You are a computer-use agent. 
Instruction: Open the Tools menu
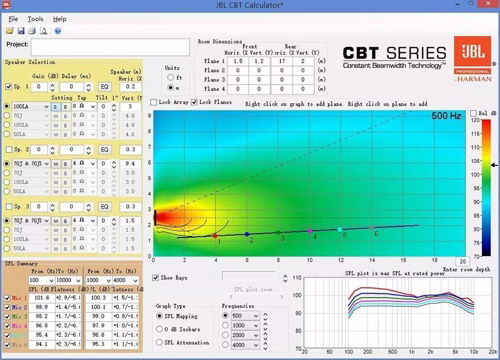35,19
